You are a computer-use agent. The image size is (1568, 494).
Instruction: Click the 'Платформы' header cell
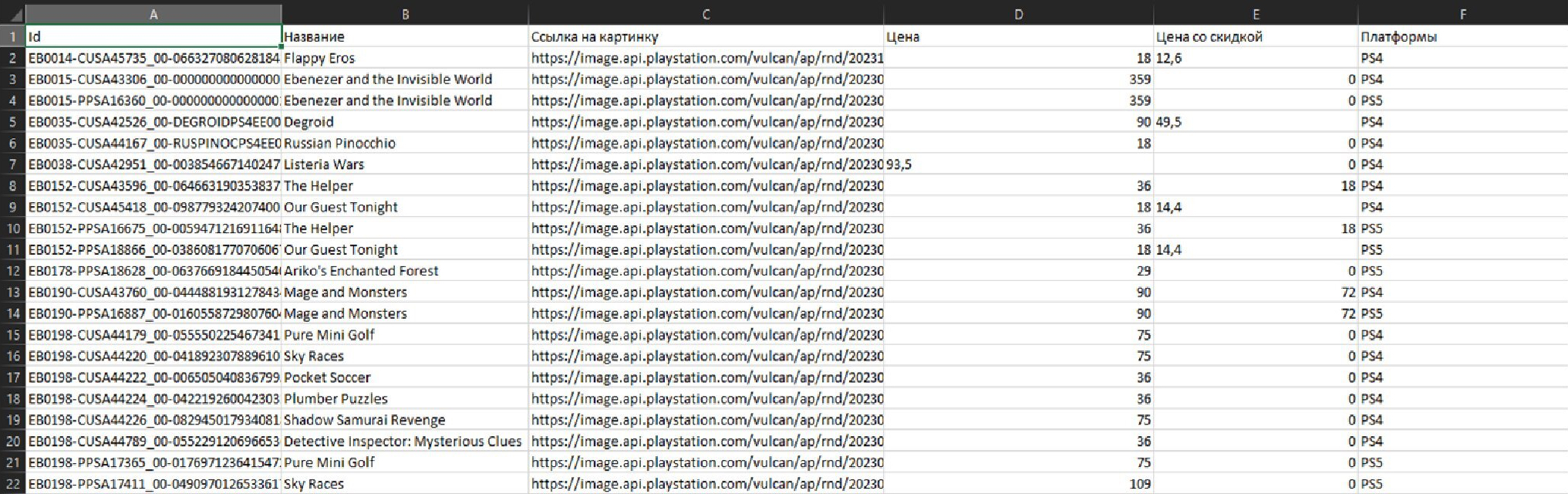(x=1462, y=36)
